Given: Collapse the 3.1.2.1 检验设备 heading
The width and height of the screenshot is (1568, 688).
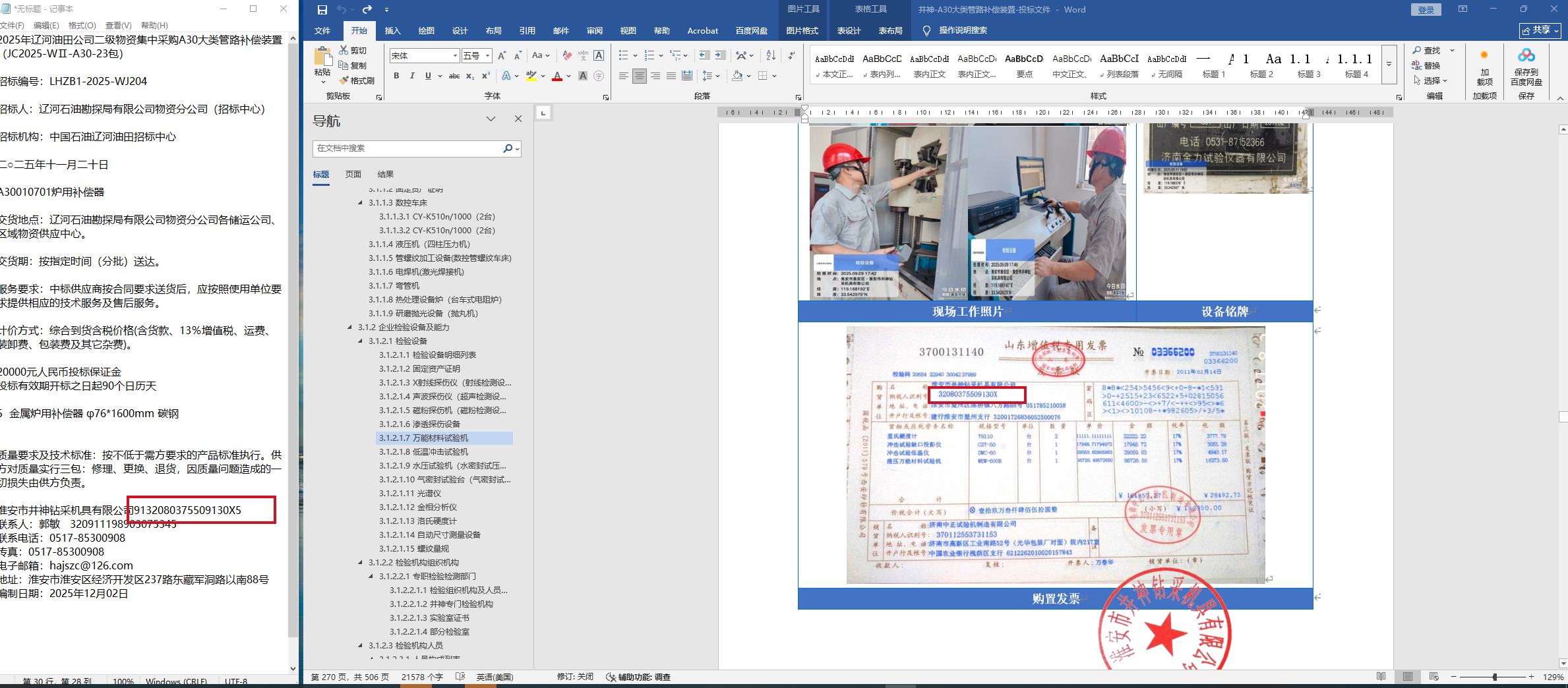Looking at the screenshot, I should 361,341.
